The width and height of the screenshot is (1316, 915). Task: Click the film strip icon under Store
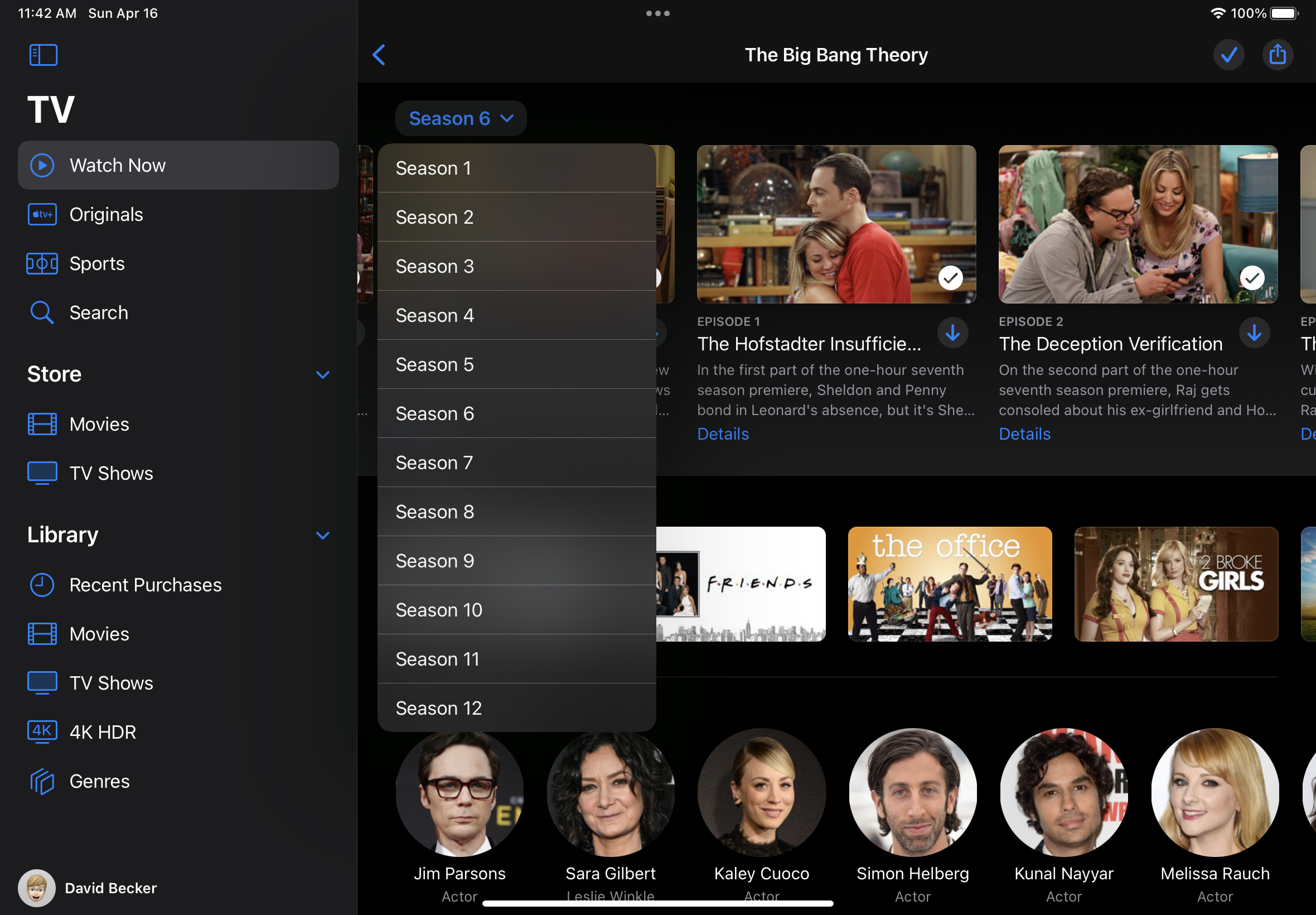(x=42, y=424)
